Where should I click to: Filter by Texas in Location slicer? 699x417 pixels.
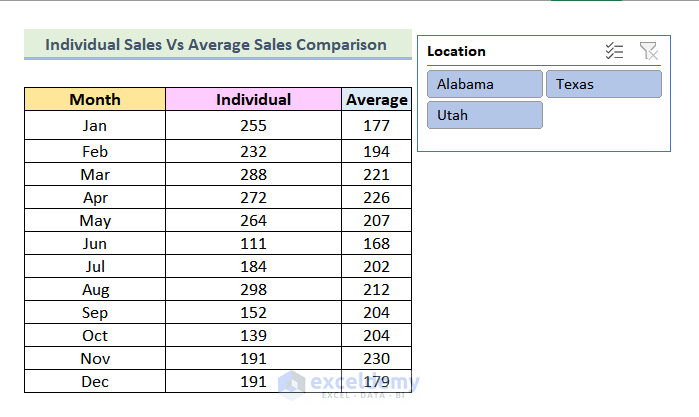point(603,84)
